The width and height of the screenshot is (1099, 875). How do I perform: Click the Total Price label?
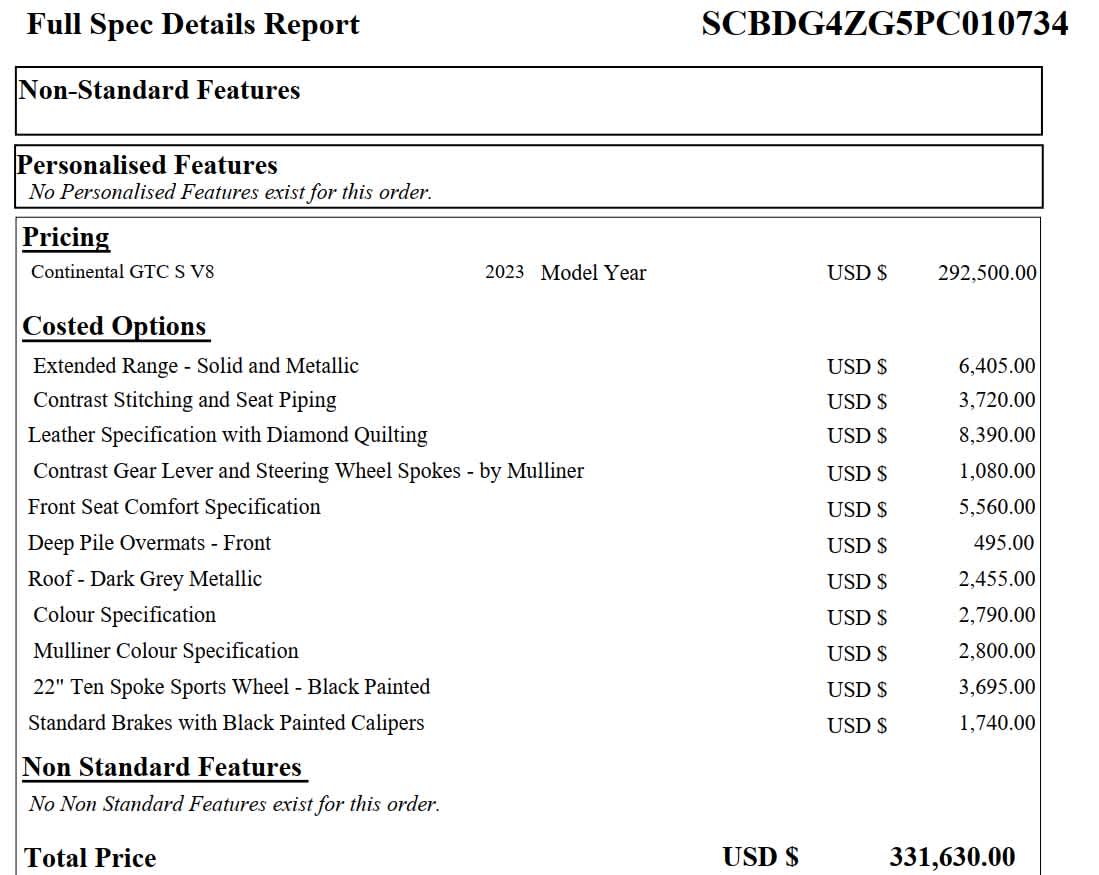pyautogui.click(x=90, y=858)
